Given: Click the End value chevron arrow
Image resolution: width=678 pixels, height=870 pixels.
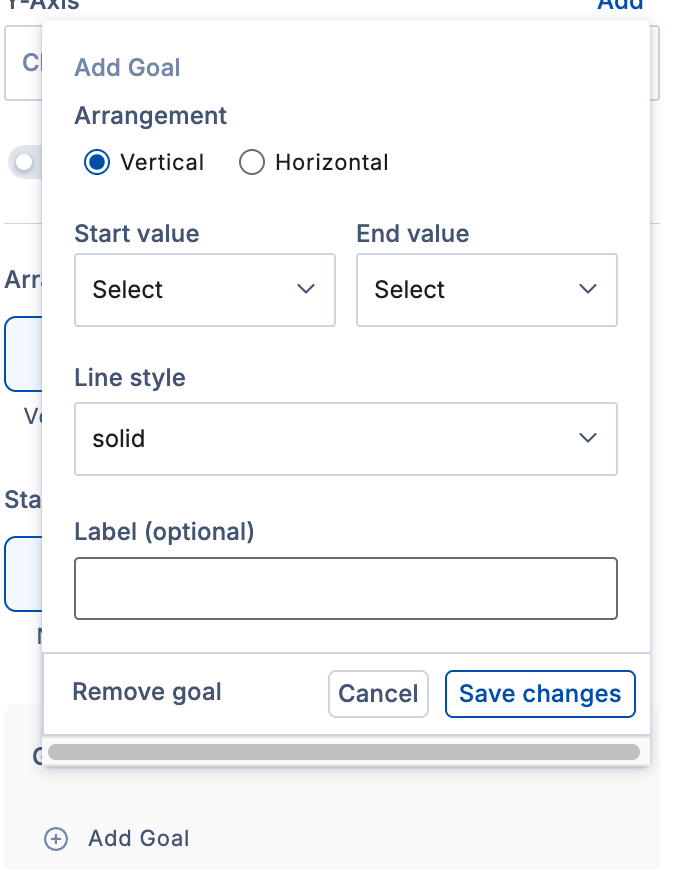Looking at the screenshot, I should (588, 289).
